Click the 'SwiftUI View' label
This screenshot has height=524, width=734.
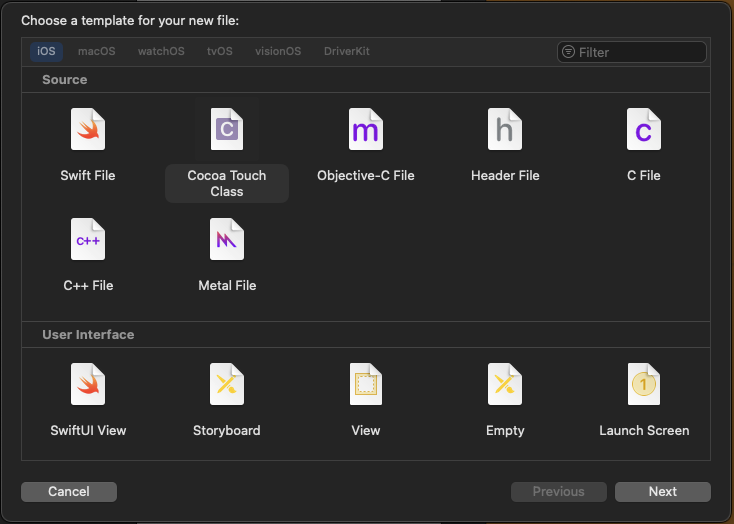(88, 431)
